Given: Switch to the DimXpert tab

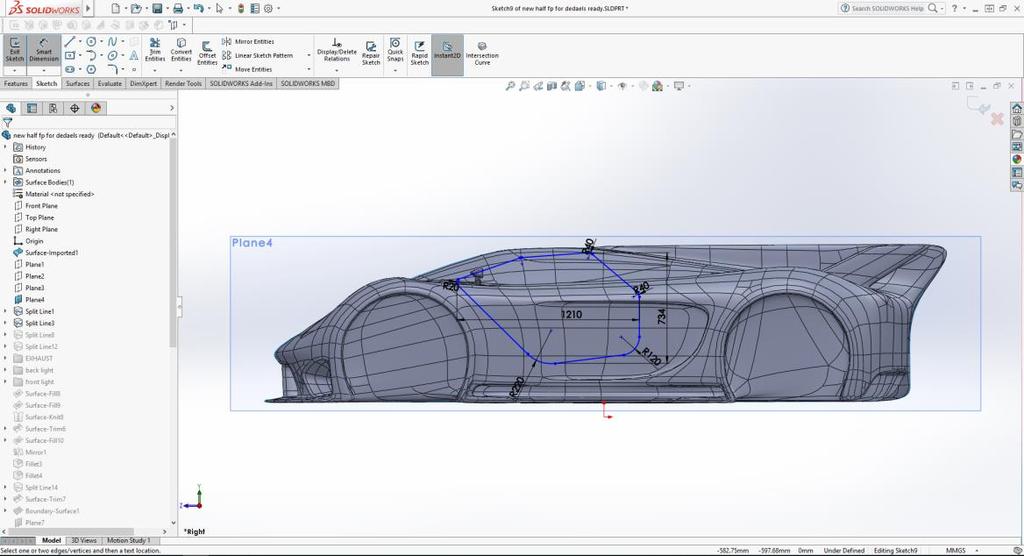Looking at the screenshot, I should (143, 84).
